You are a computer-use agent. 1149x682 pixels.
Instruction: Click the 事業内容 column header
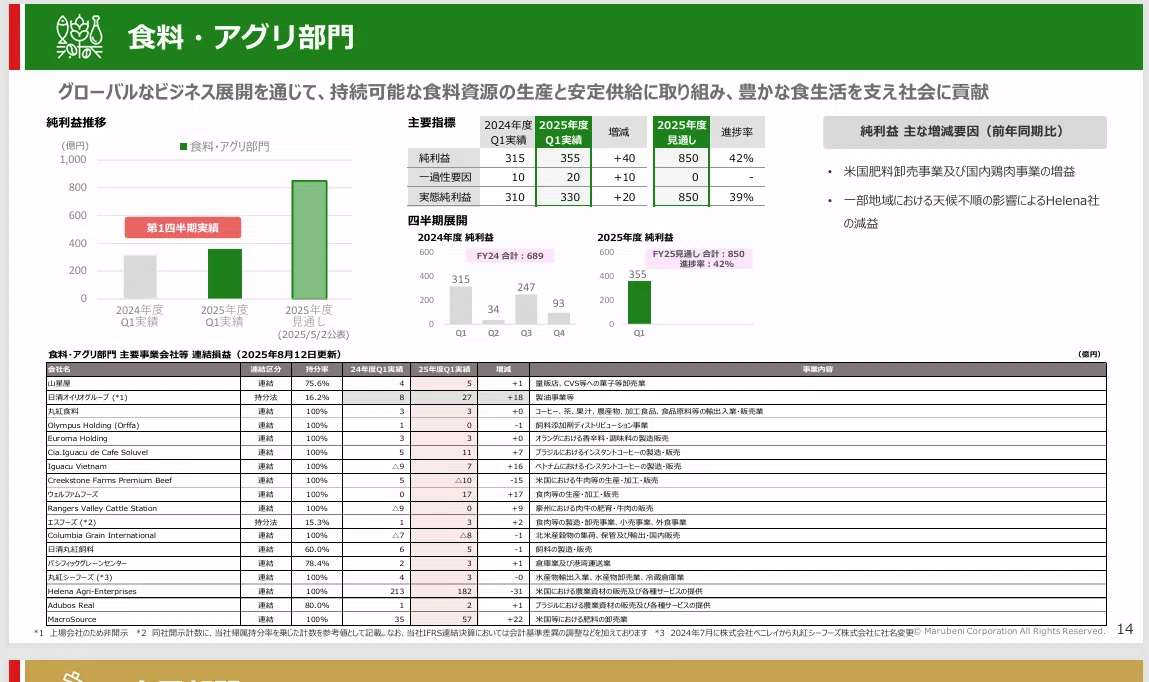(x=818, y=369)
